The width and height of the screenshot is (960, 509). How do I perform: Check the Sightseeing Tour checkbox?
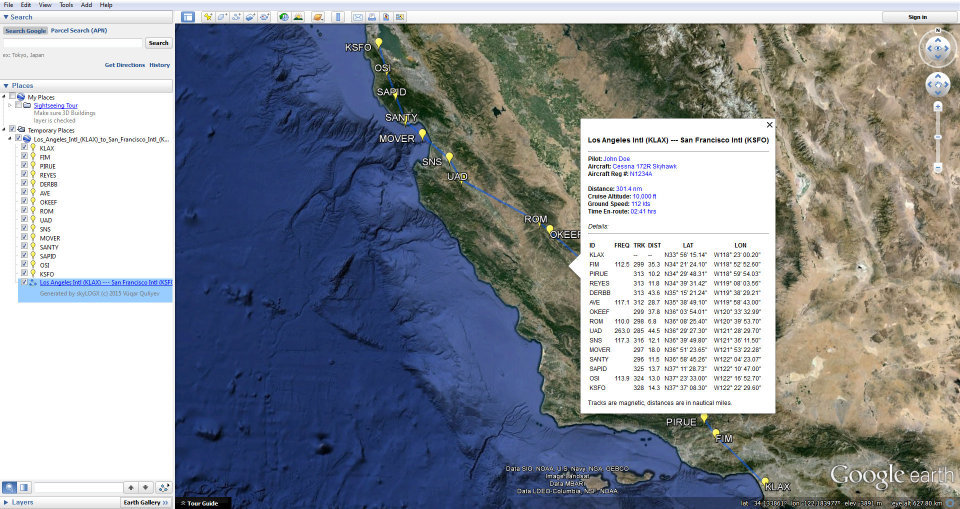pyautogui.click(x=18, y=105)
